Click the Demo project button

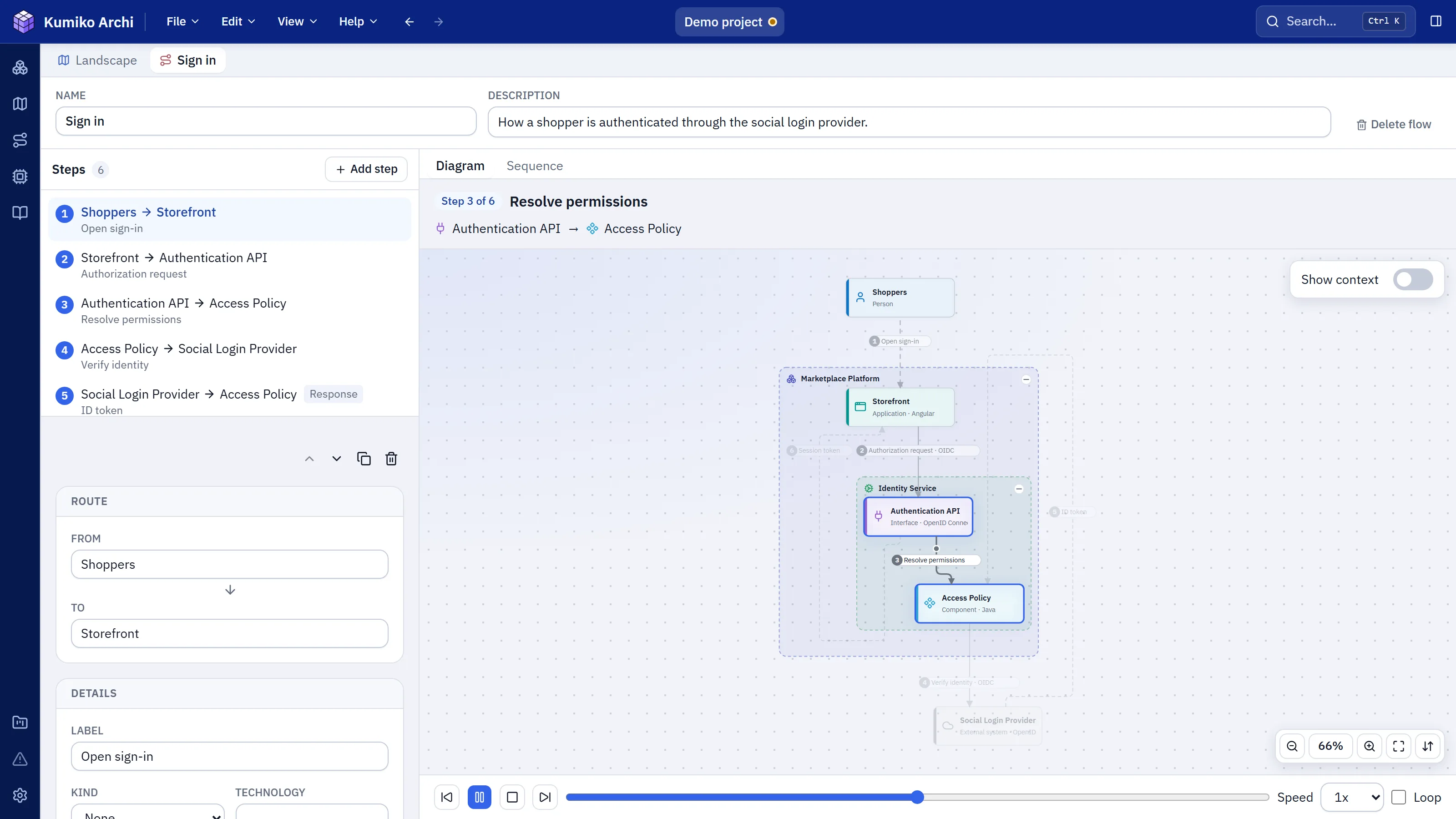click(729, 21)
